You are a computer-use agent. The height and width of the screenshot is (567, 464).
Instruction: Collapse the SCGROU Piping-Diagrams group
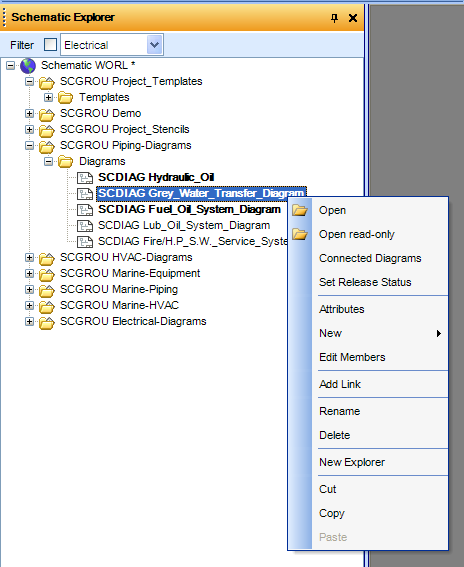[30, 146]
